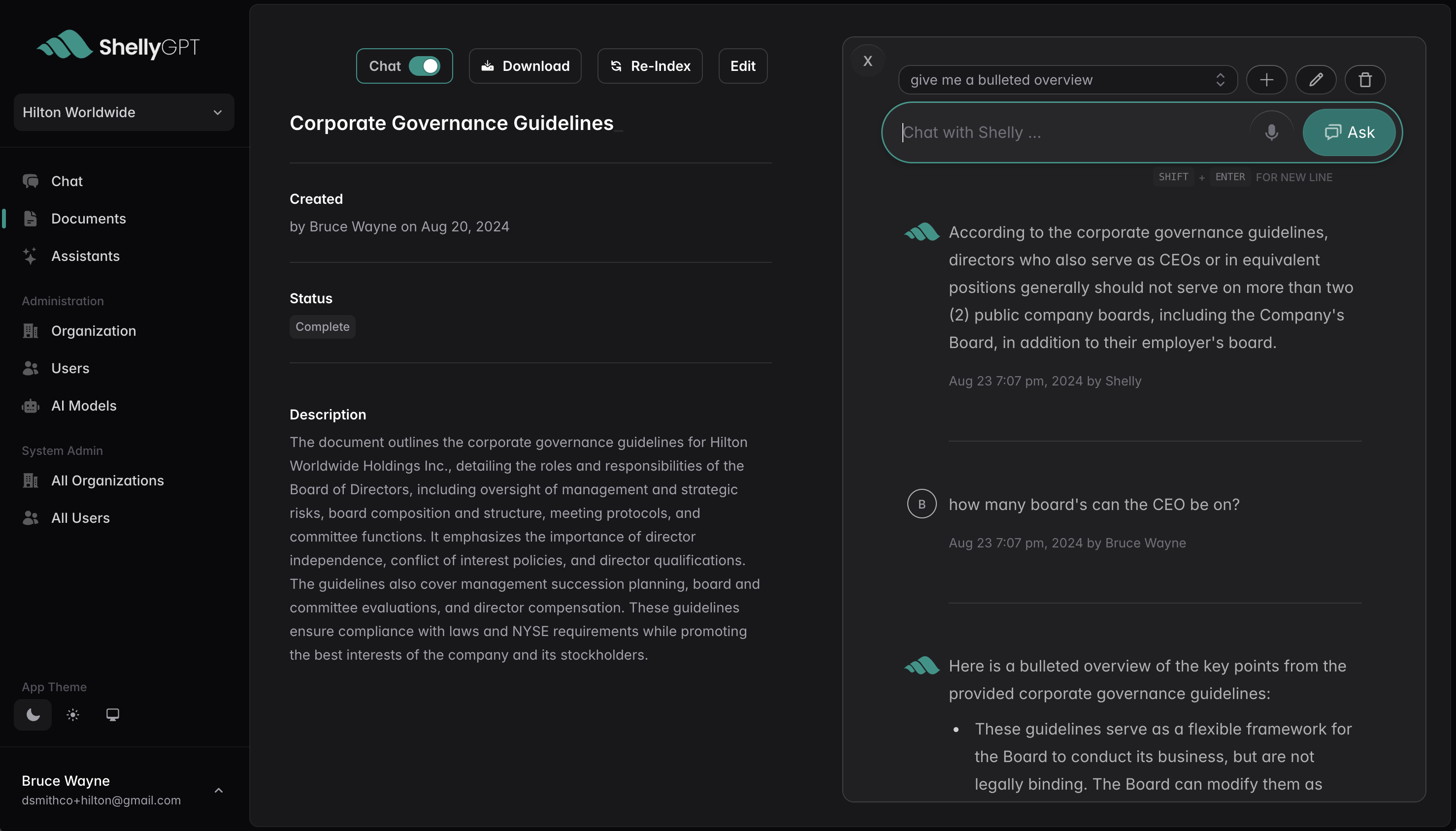Select the Documents icon in the sidebar
The width and height of the screenshot is (1456, 831).
30,218
